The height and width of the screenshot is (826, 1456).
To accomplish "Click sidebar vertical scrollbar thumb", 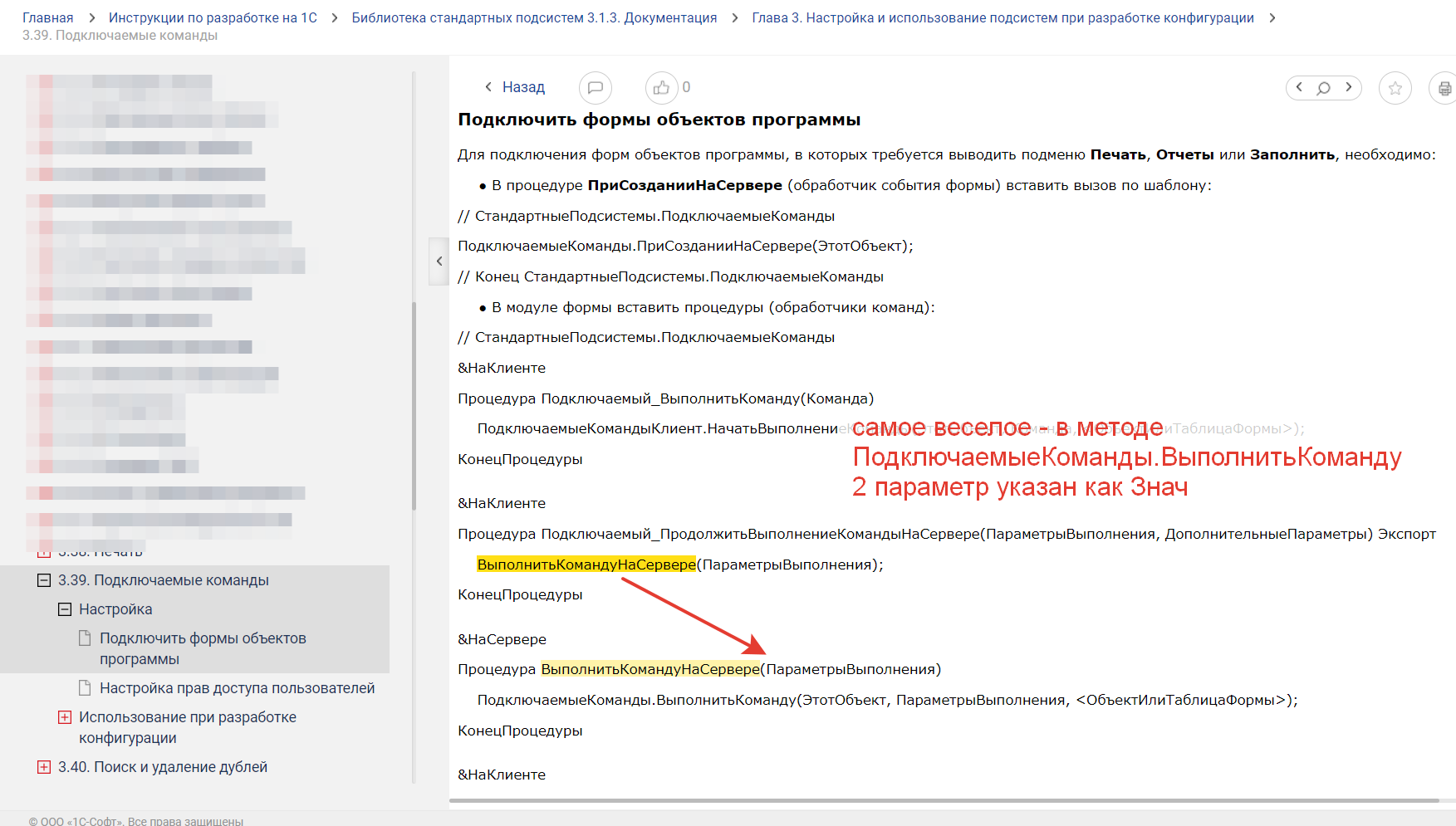I will click(414, 405).
